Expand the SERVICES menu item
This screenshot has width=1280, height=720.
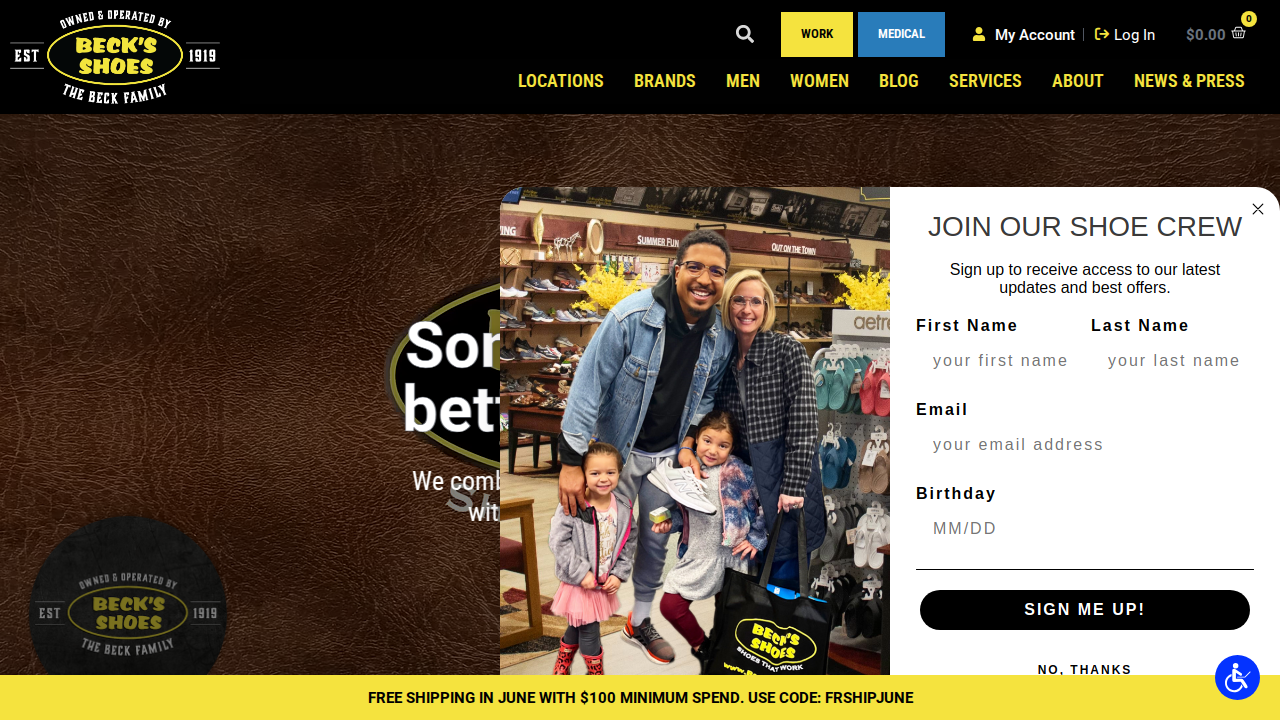point(985,81)
